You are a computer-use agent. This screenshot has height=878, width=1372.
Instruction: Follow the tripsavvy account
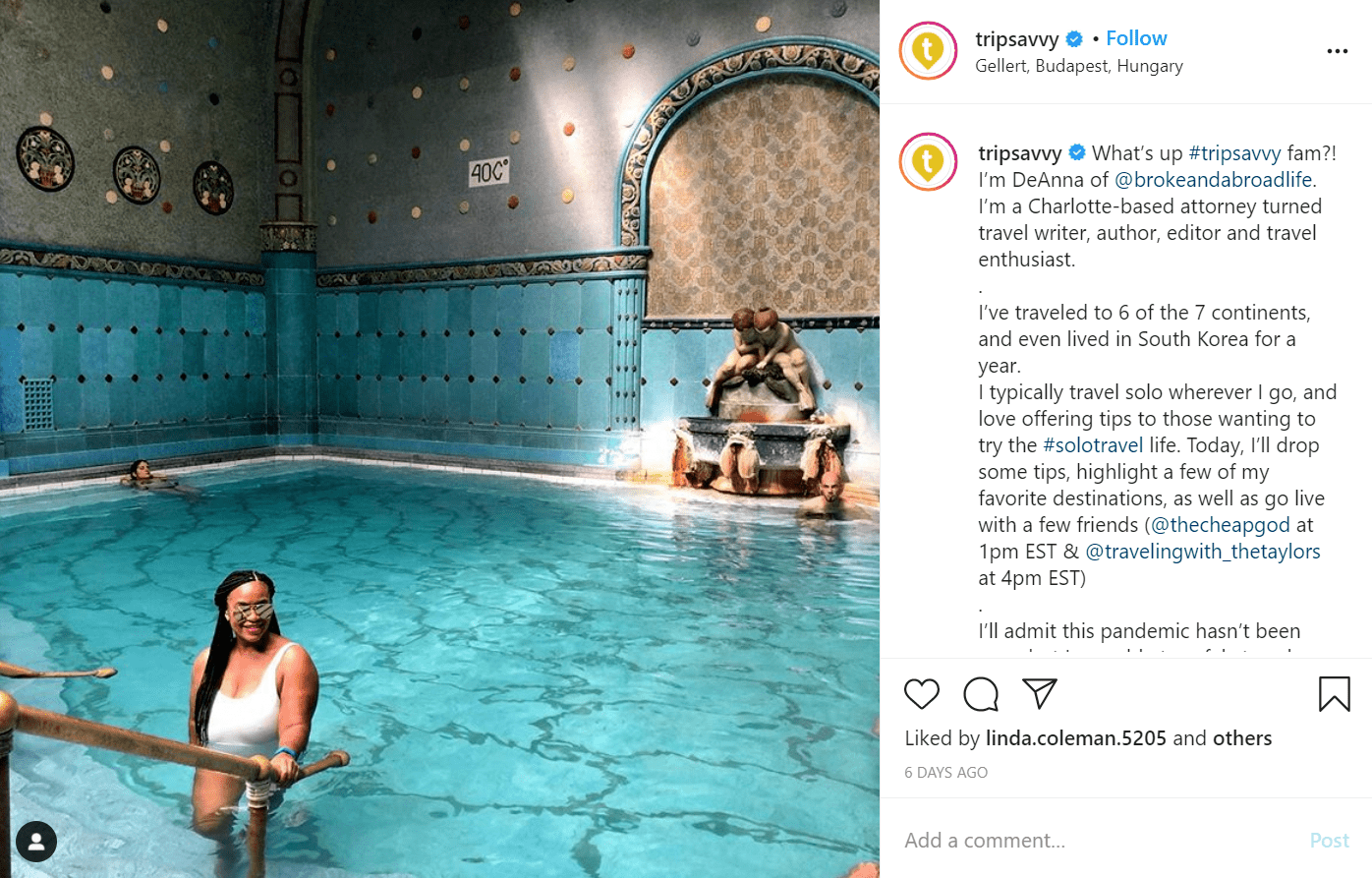(1136, 38)
